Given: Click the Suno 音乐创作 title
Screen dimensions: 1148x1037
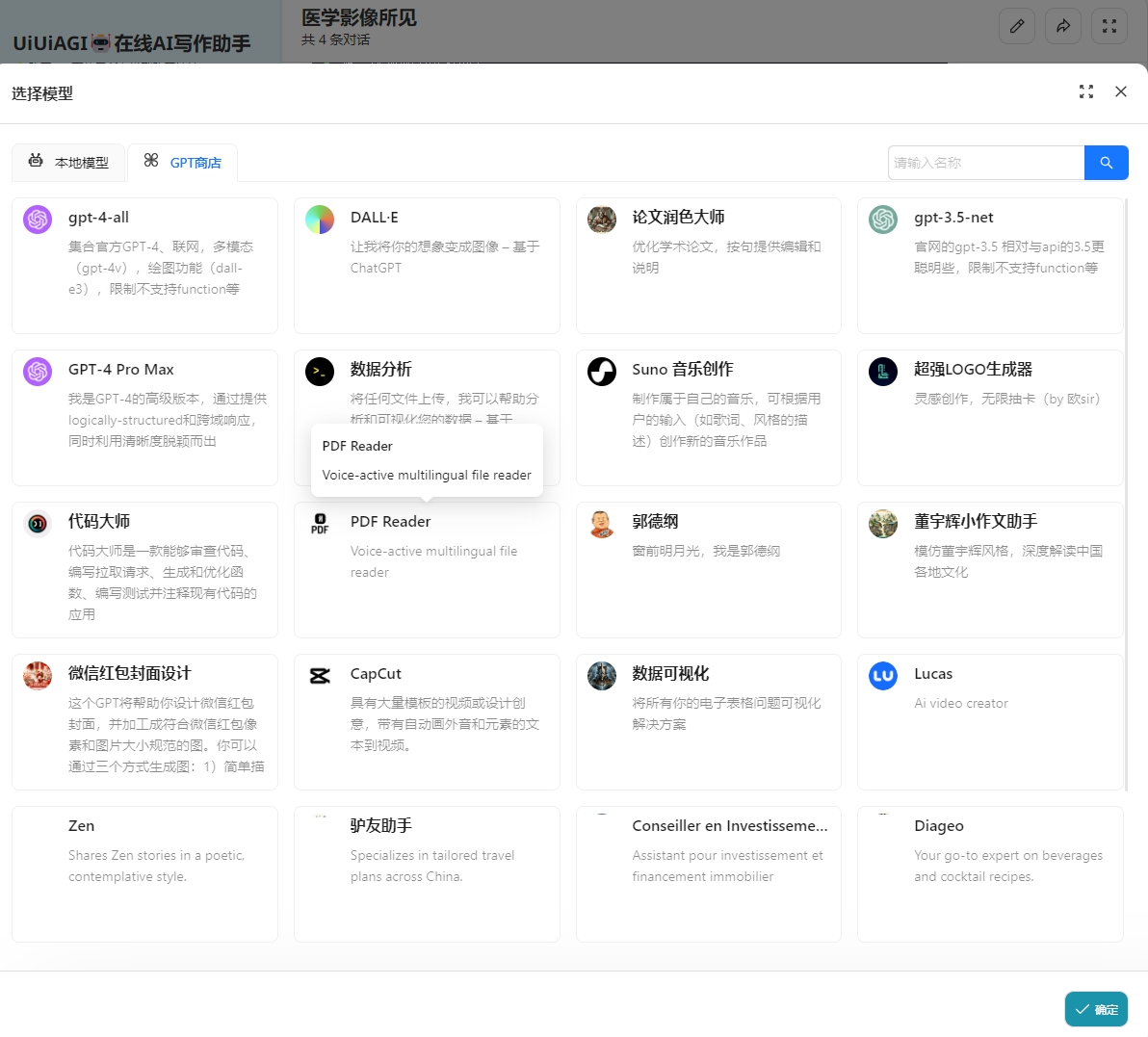Looking at the screenshot, I should pyautogui.click(x=683, y=370).
